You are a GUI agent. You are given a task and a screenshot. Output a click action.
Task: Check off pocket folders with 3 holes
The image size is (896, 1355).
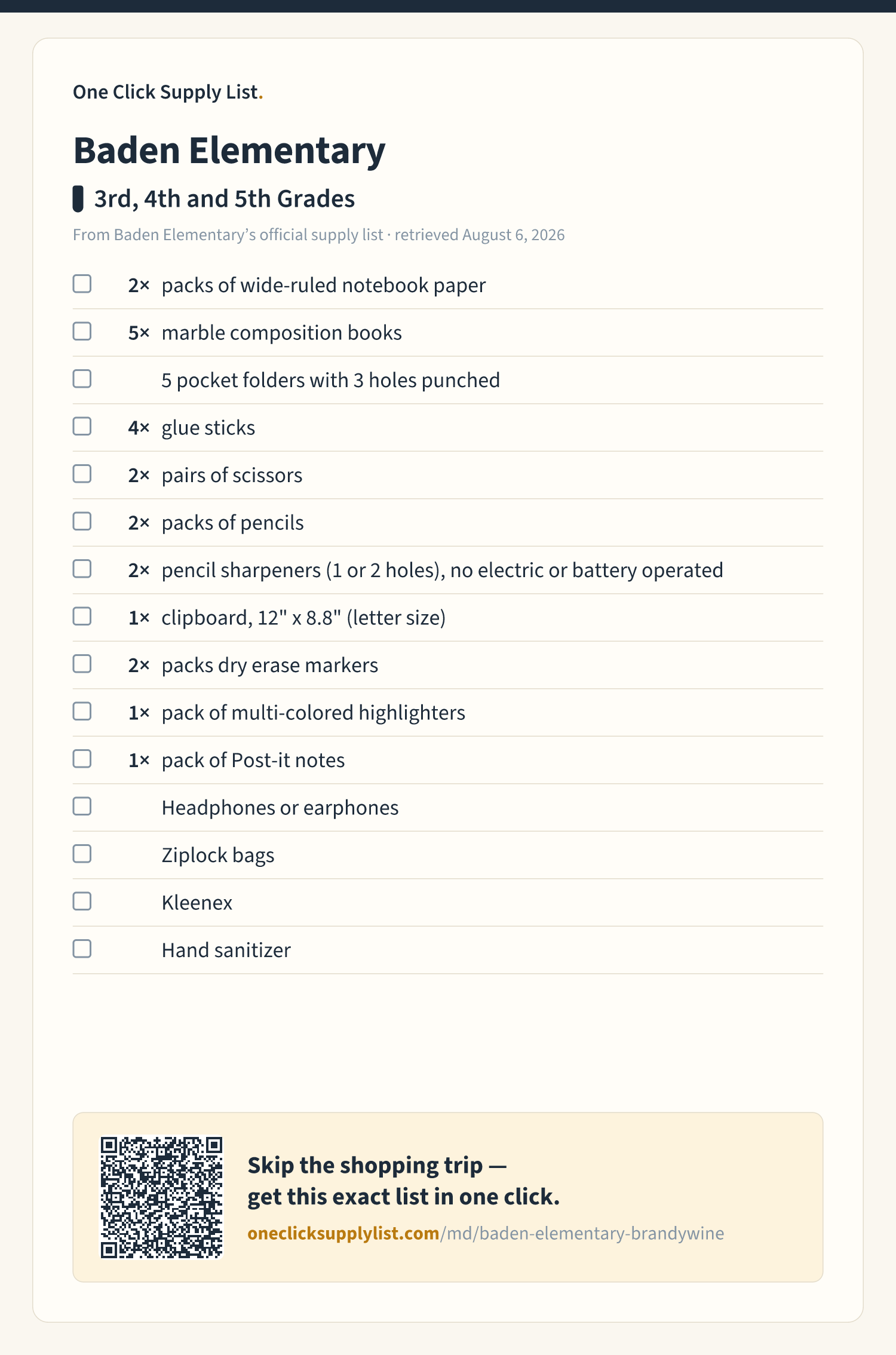point(82,379)
